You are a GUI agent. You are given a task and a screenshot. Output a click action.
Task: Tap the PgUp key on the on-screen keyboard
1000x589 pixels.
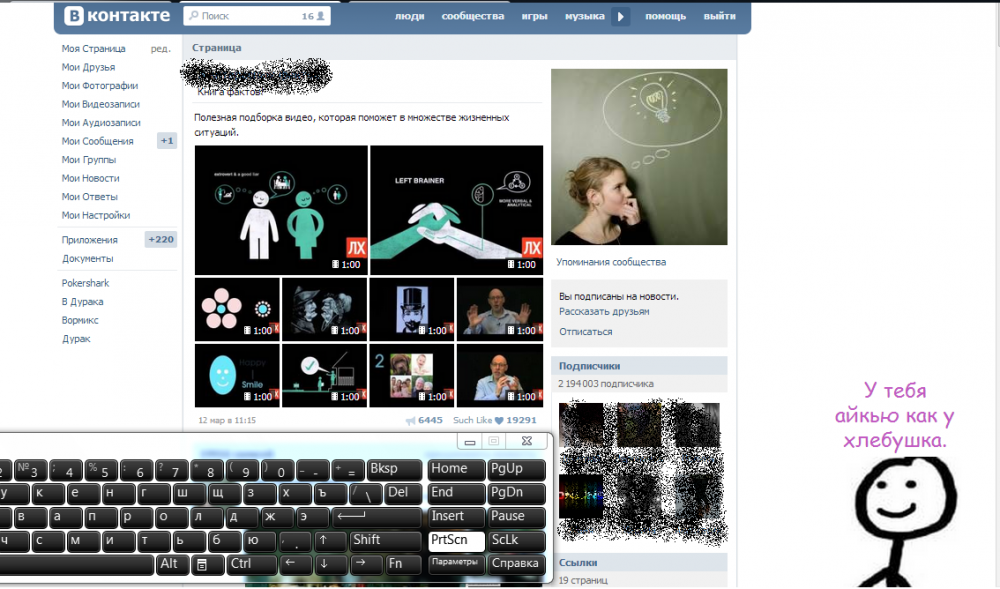point(516,469)
